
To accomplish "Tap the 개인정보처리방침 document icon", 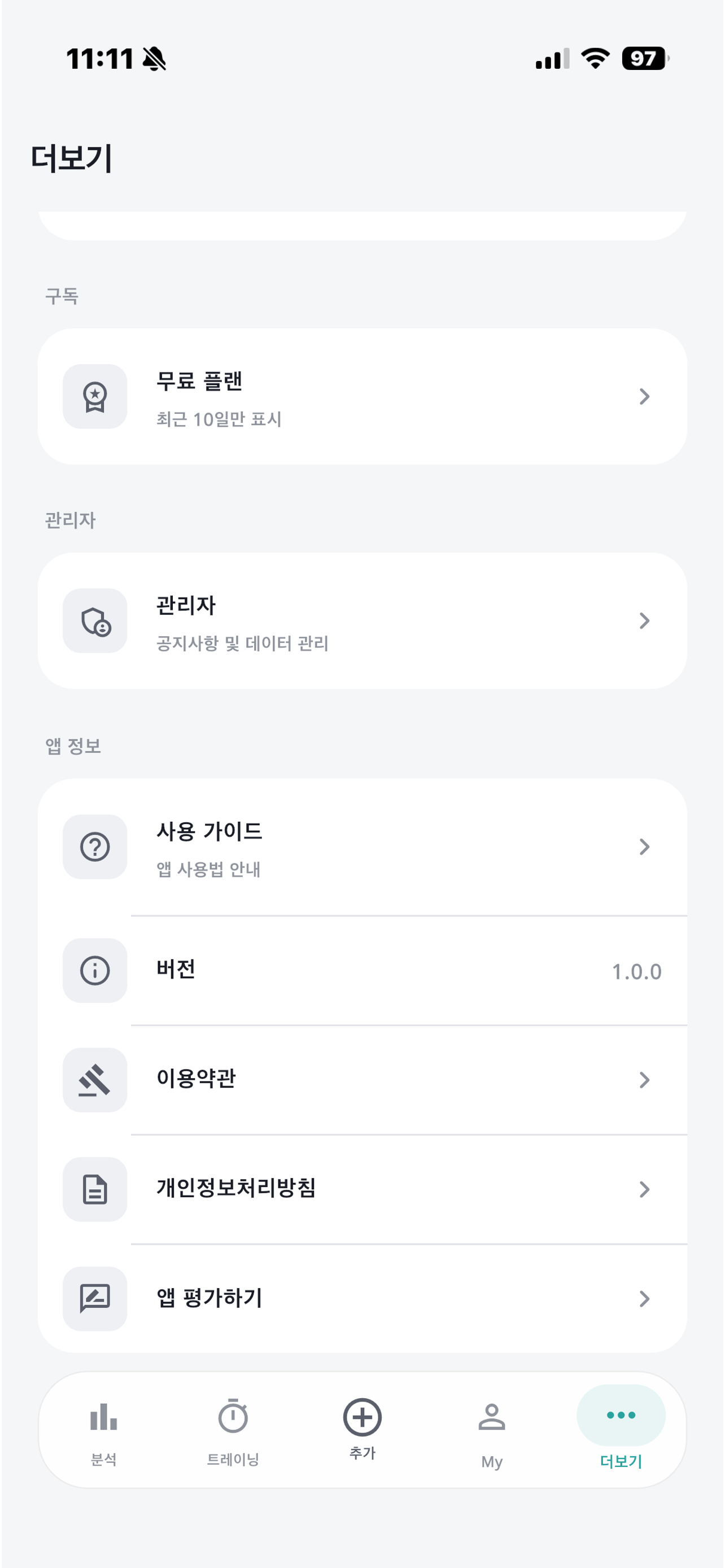I will tap(95, 1189).
